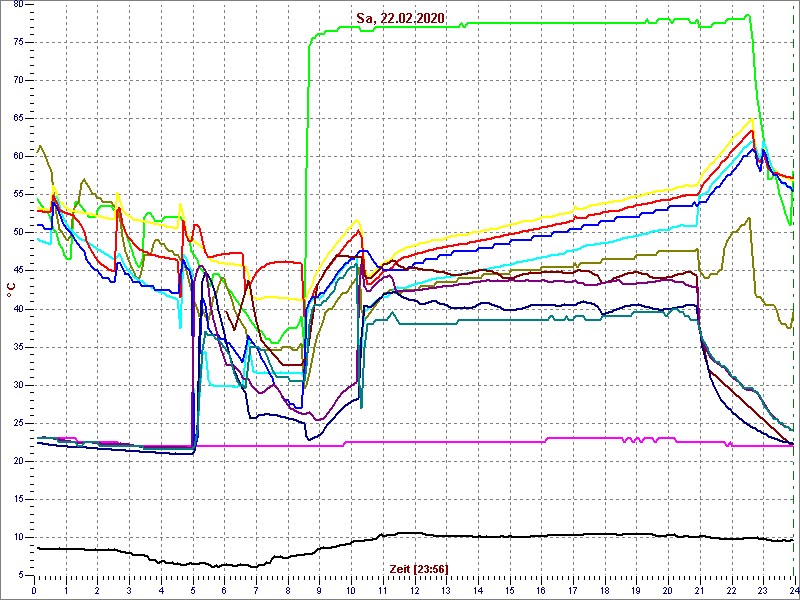Screen dimensions: 800x600
Task: Click hour 19 on the time axis
Action: click(636, 589)
